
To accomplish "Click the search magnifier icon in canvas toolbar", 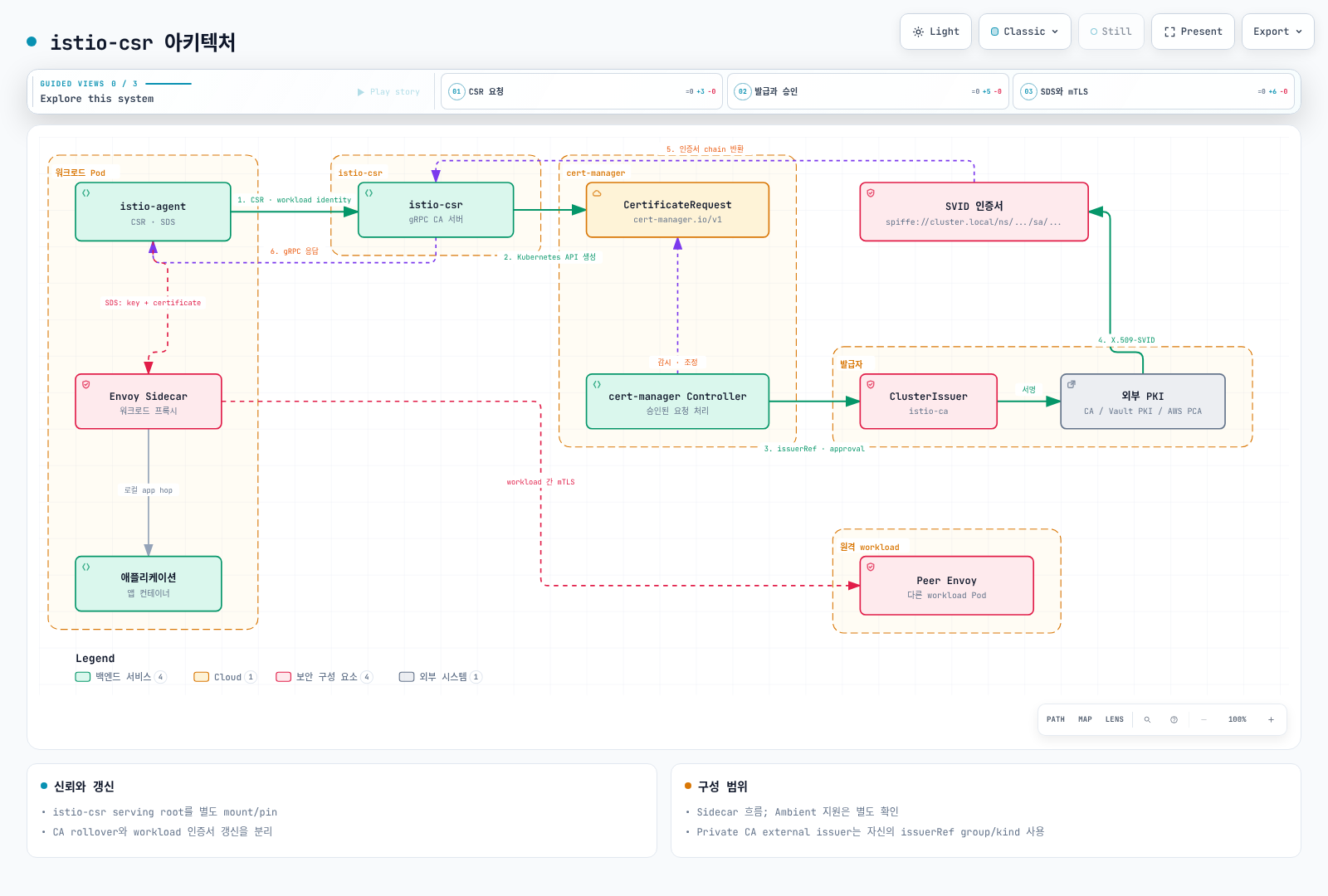I will (1147, 719).
